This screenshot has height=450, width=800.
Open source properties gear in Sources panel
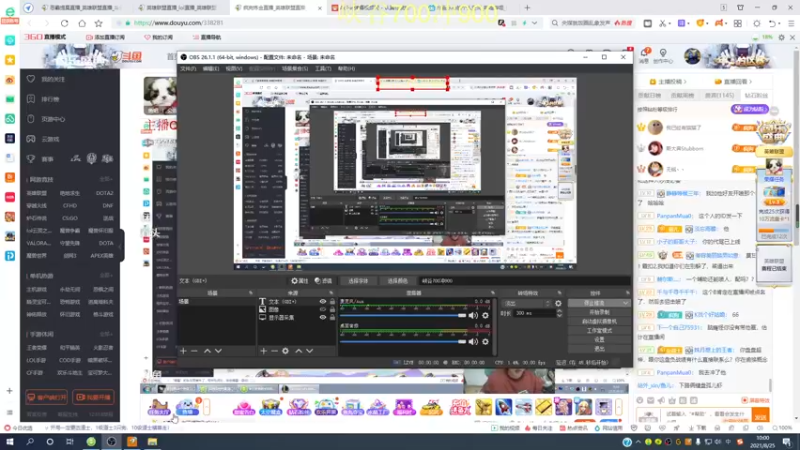click(x=285, y=351)
